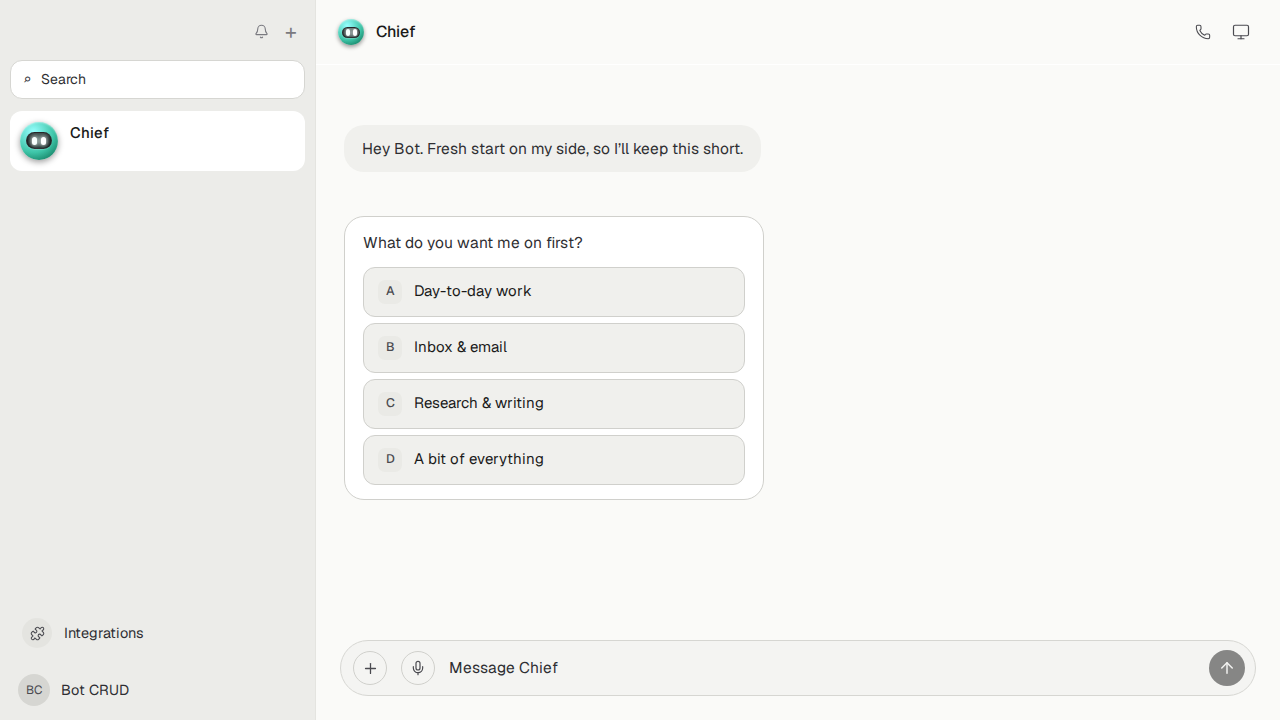Open Bot CRUD account menu
Viewport: 1280px width, 720px height.
75,690
